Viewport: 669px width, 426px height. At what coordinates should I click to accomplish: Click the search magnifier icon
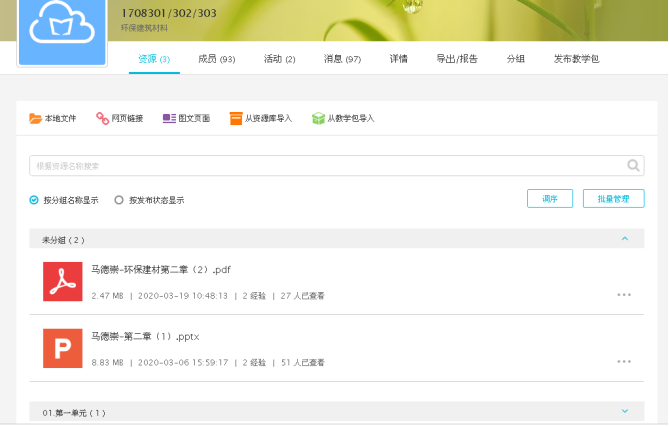pyautogui.click(x=633, y=166)
